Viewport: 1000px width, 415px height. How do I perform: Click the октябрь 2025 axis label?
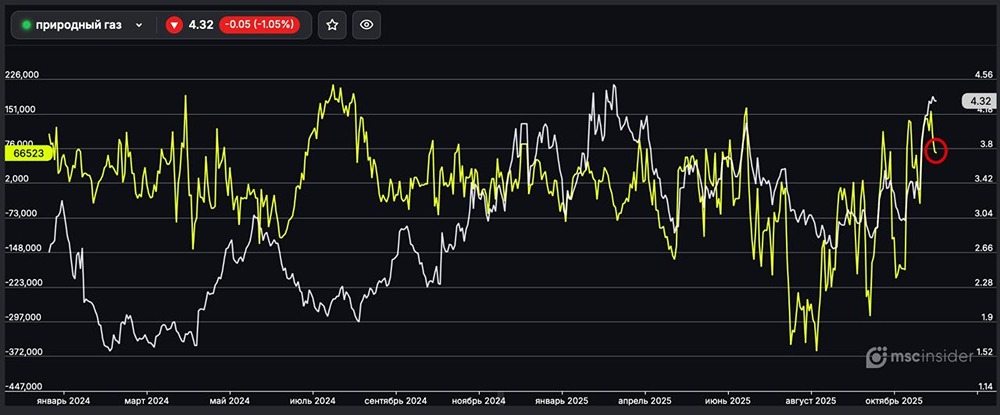tap(892, 400)
